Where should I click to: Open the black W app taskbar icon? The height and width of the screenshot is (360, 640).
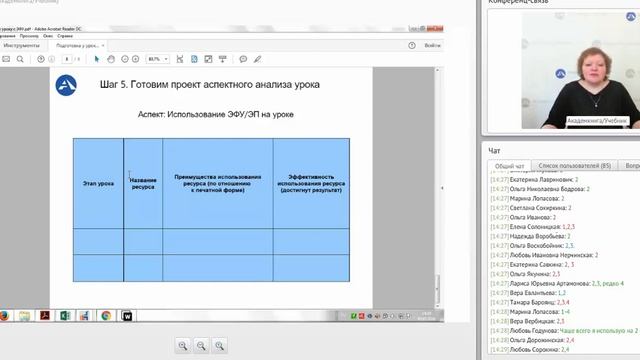point(127,316)
